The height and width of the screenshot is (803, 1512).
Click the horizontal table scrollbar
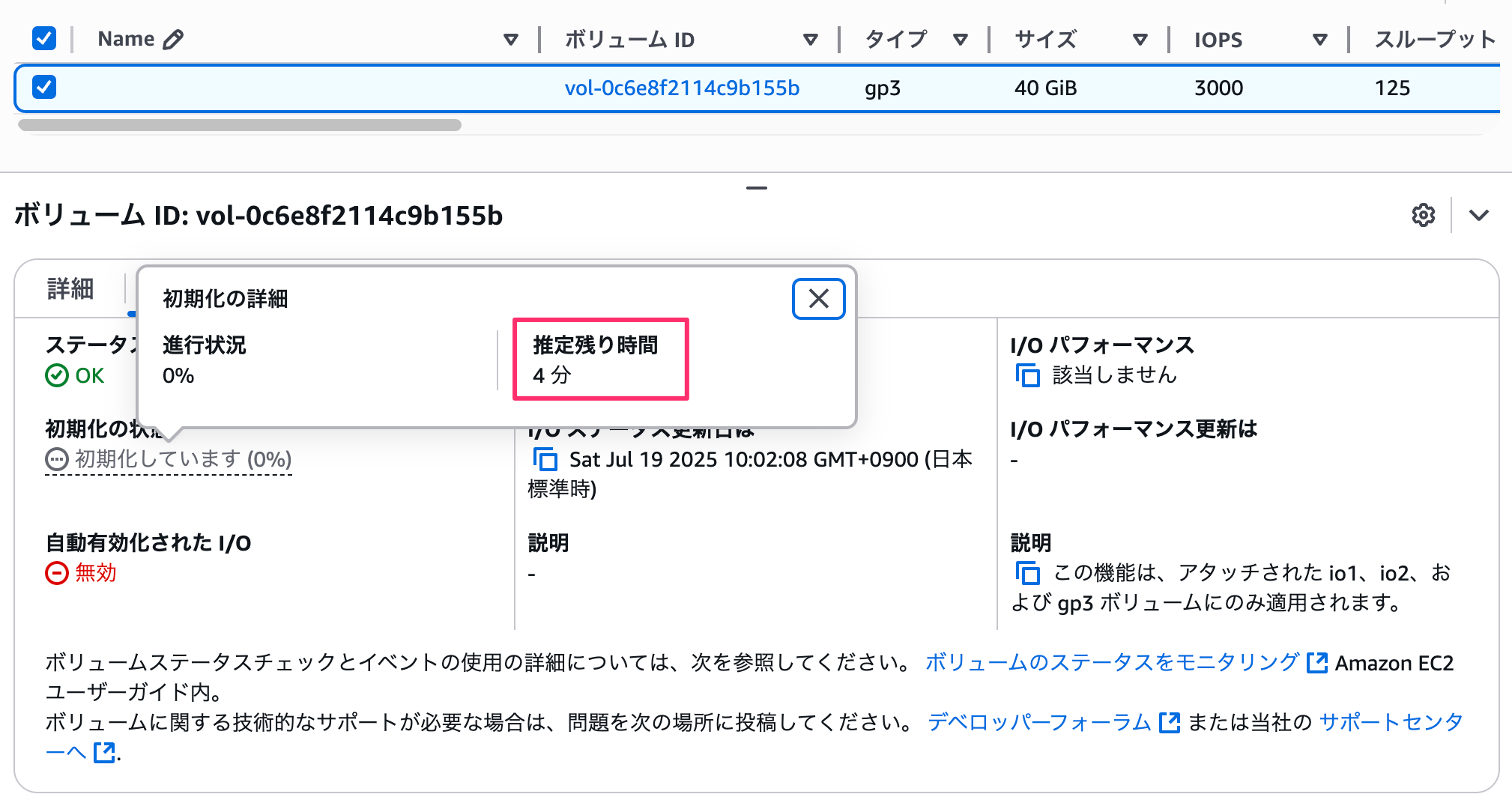click(240, 125)
